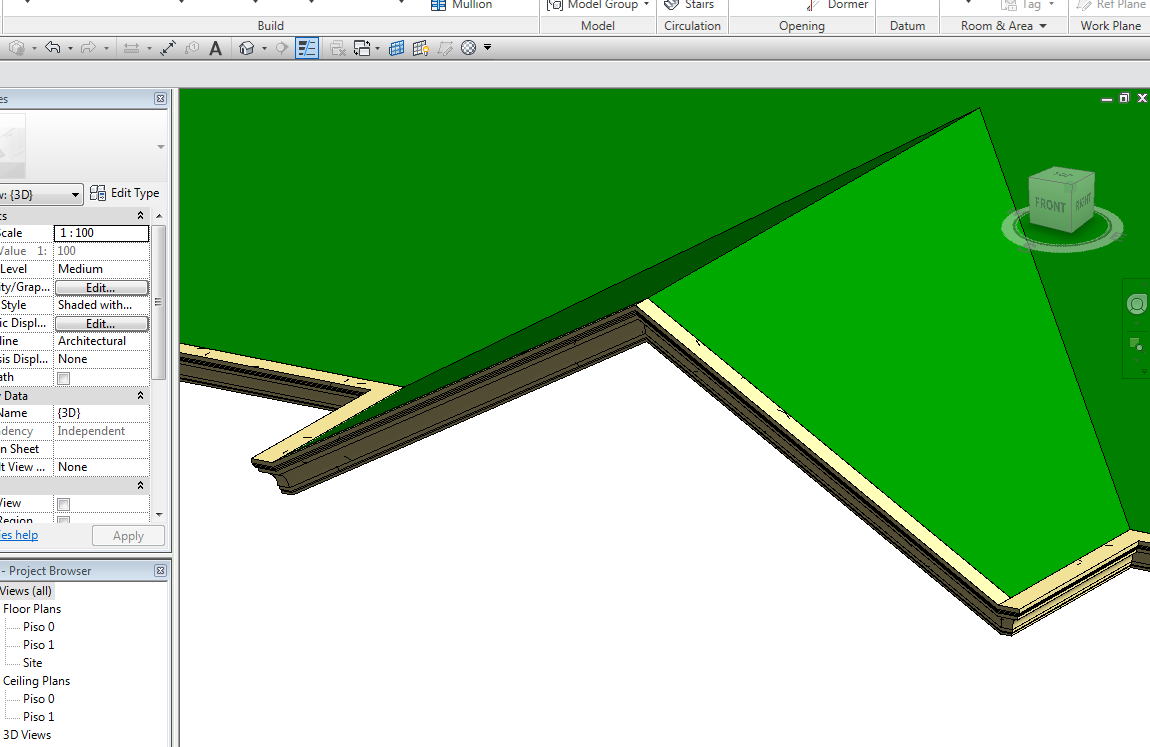This screenshot has width=1150, height=747.
Task: Select the Text tool (letter A)
Action: tap(215, 48)
